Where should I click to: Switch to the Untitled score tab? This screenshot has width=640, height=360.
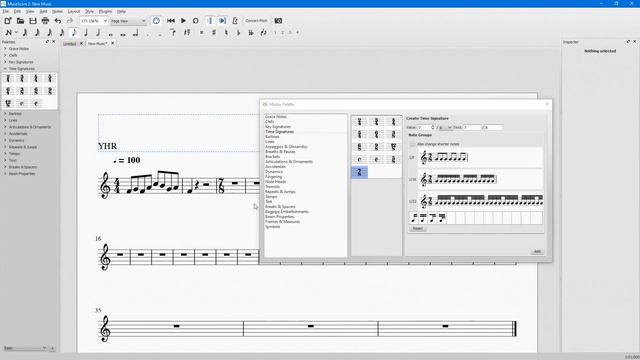(70, 44)
